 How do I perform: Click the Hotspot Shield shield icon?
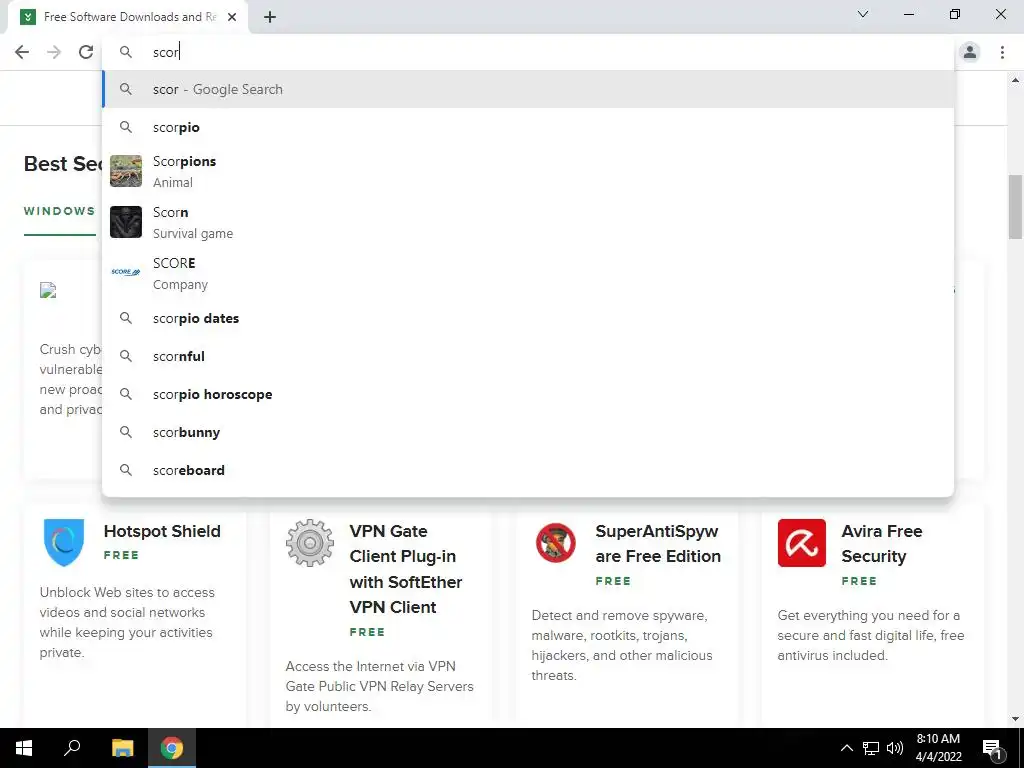[63, 542]
